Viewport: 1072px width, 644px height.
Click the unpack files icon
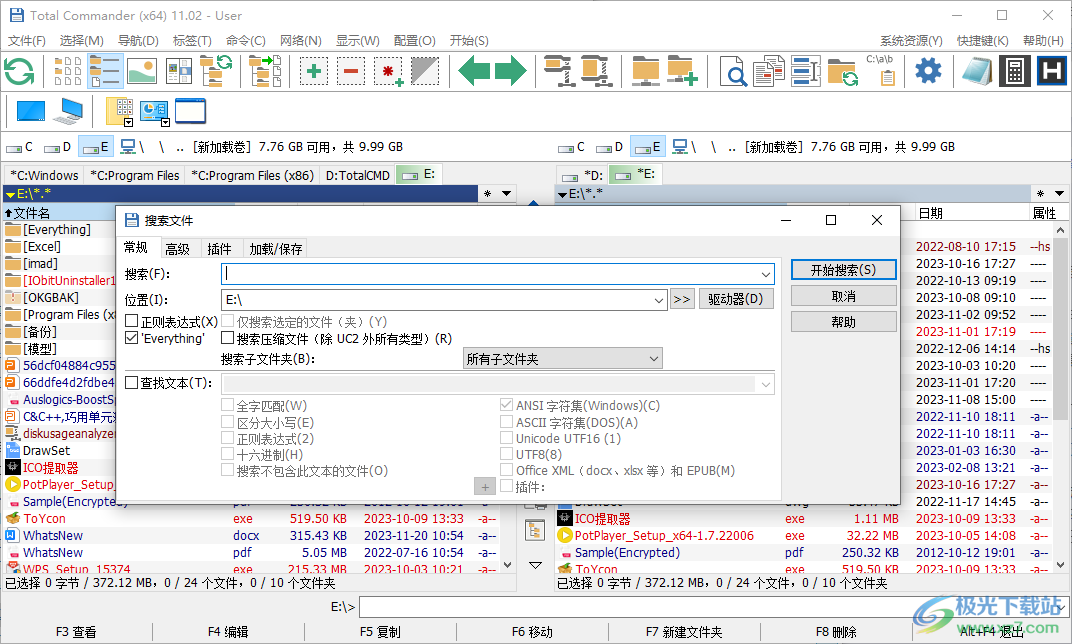coord(596,71)
